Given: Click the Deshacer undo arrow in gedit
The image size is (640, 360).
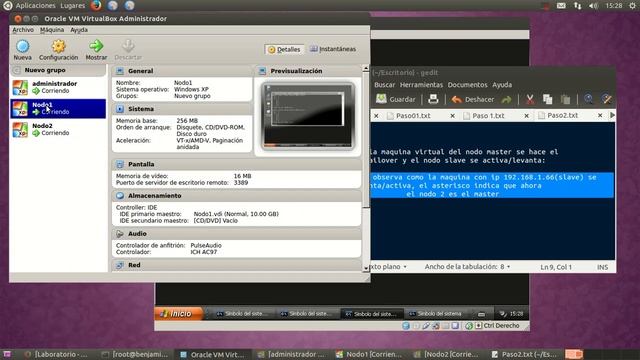Looking at the screenshot, I should [x=457, y=100].
